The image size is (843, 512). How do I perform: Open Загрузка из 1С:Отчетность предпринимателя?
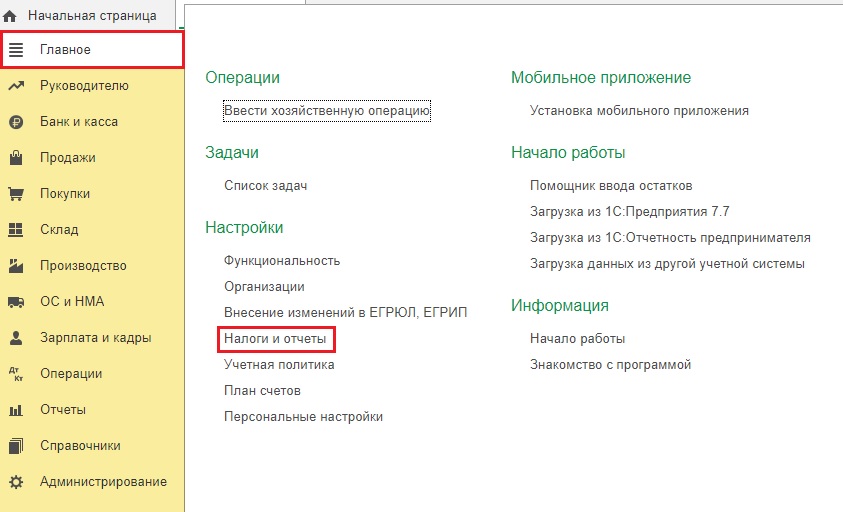[x=670, y=238]
